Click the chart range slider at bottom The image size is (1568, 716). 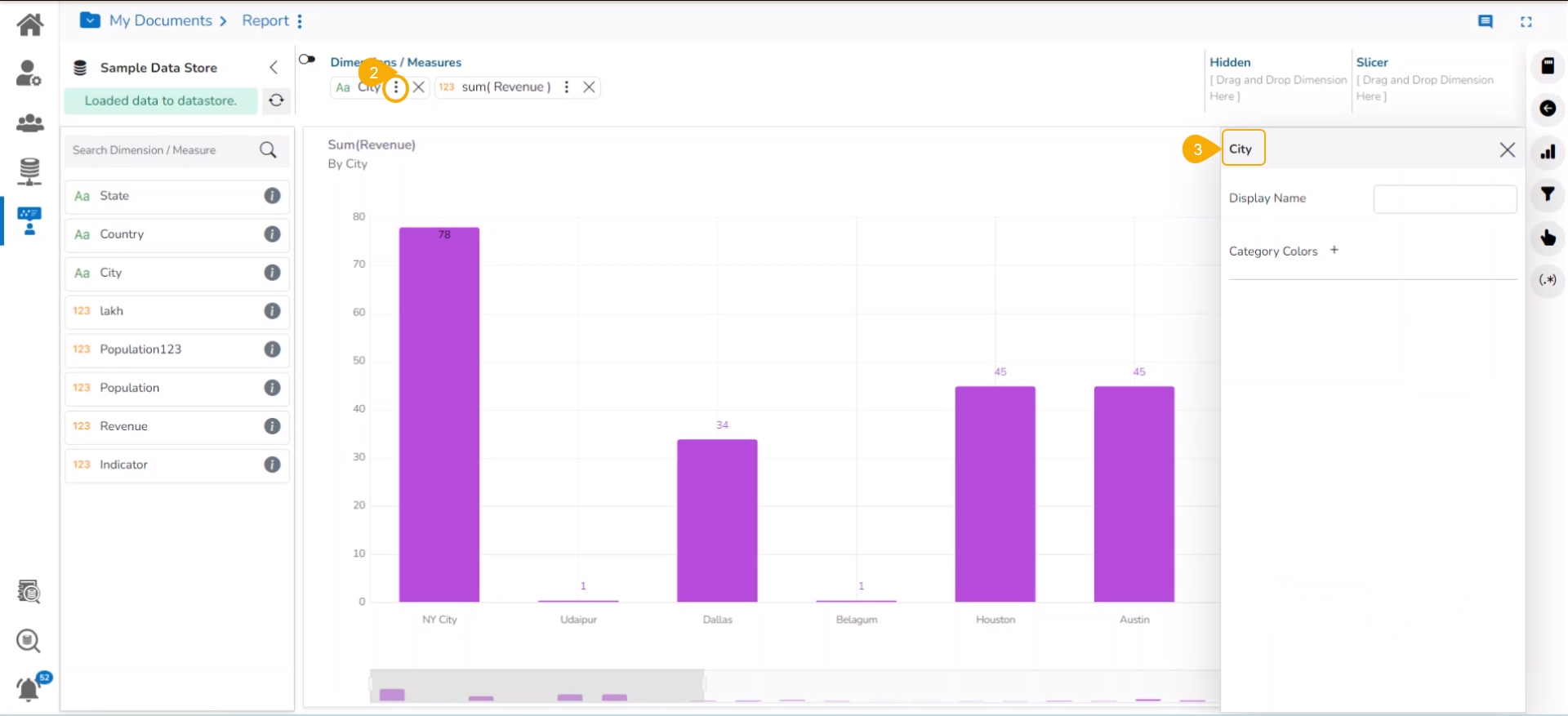(537, 686)
